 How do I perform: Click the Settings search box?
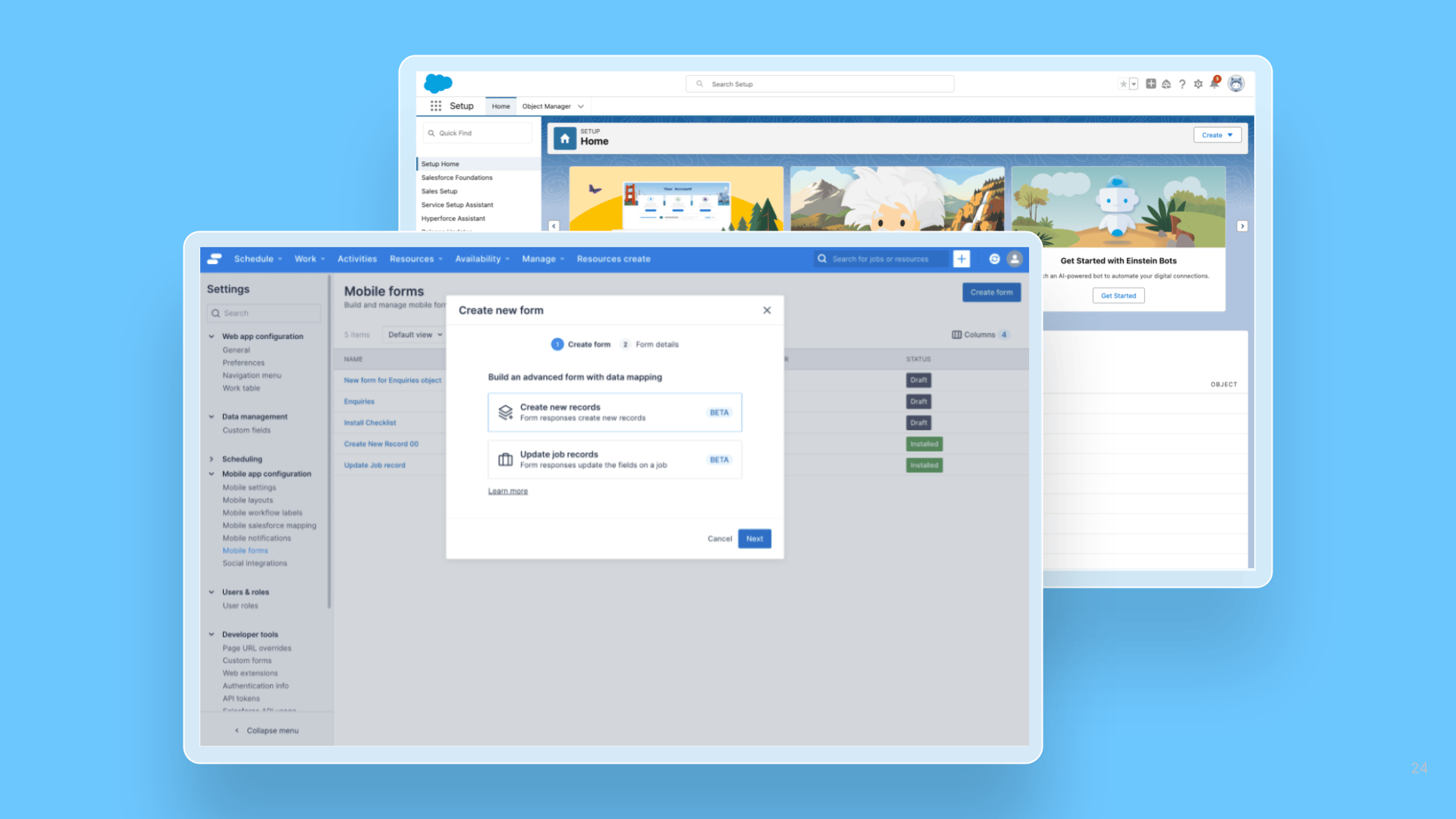point(264,313)
